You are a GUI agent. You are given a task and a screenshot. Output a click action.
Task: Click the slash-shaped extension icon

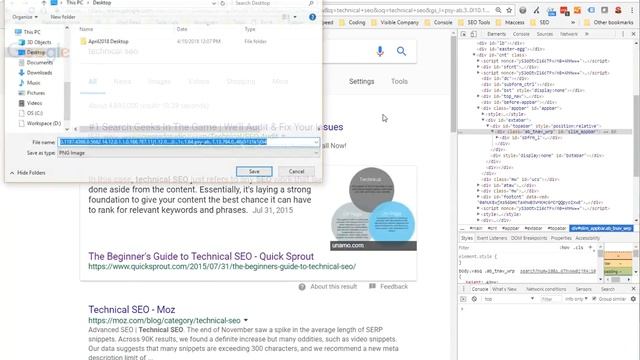click(536, 10)
